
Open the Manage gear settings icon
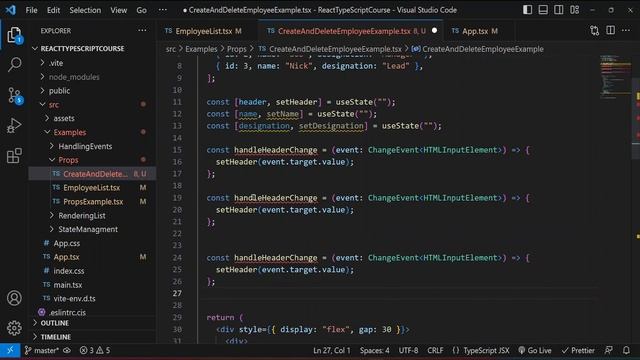tap(14, 328)
